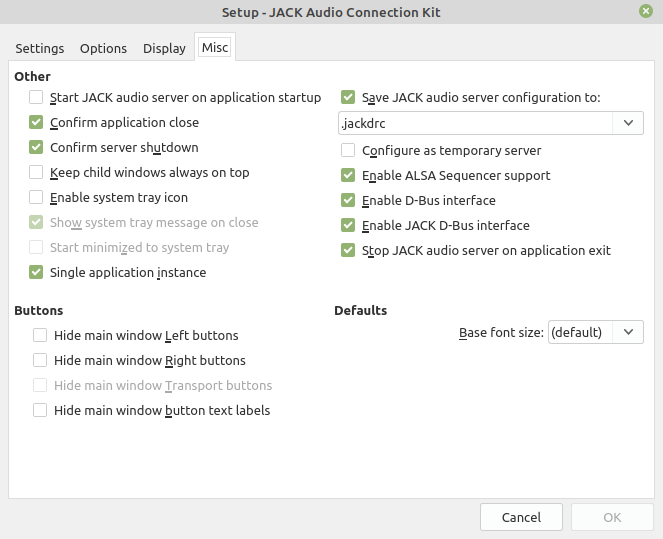Expand the .jackdrc configuration file dropdown arrow

coord(628,123)
